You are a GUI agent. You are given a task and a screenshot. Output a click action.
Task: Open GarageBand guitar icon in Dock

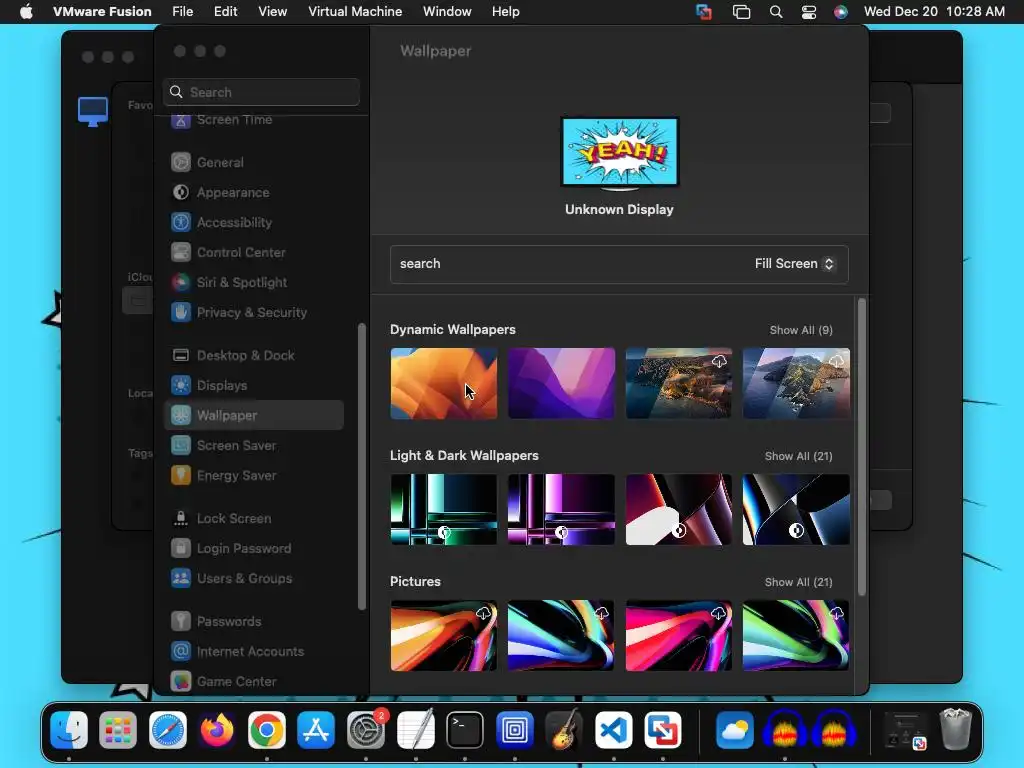click(564, 729)
